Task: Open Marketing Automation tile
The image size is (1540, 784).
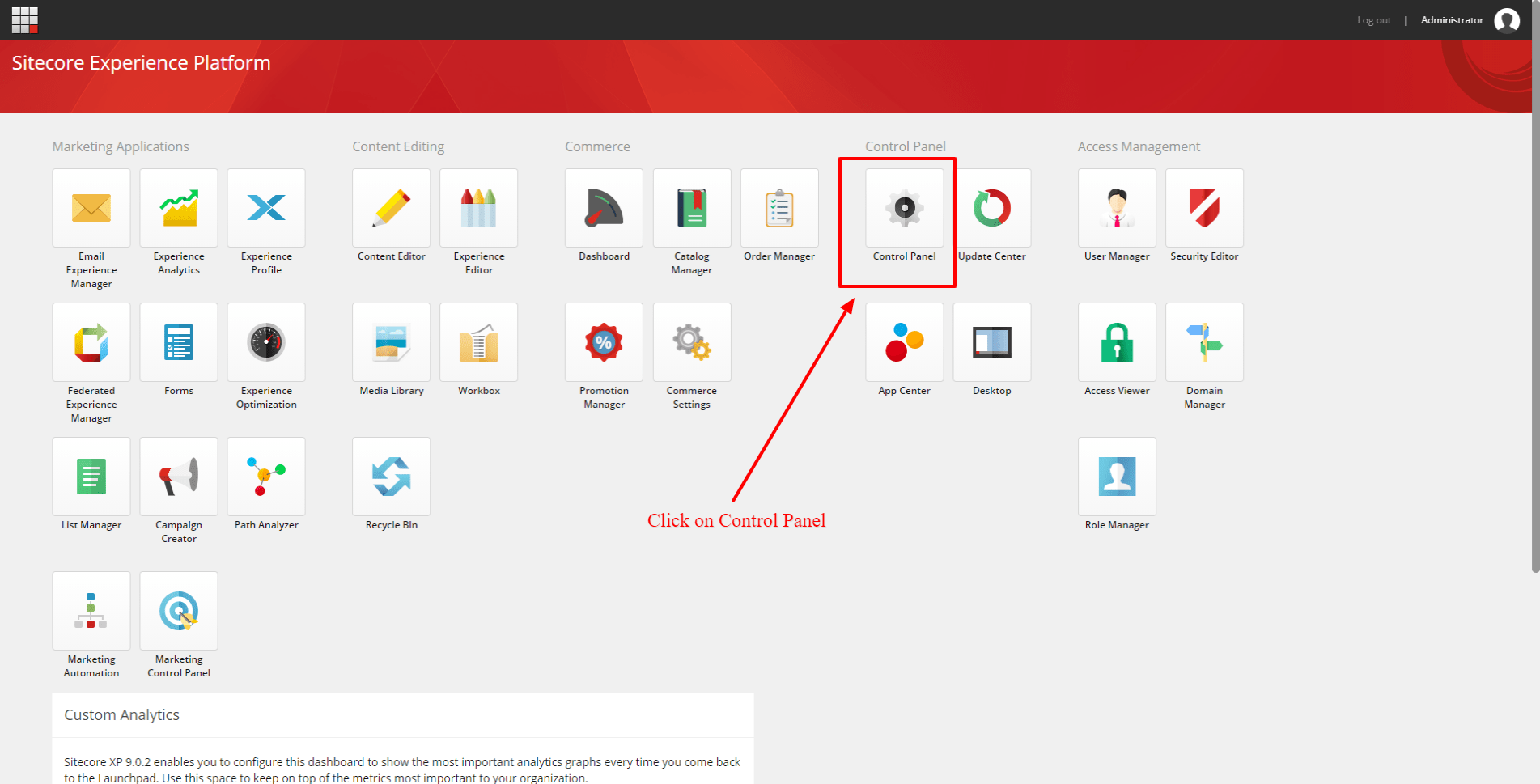Action: [91, 610]
